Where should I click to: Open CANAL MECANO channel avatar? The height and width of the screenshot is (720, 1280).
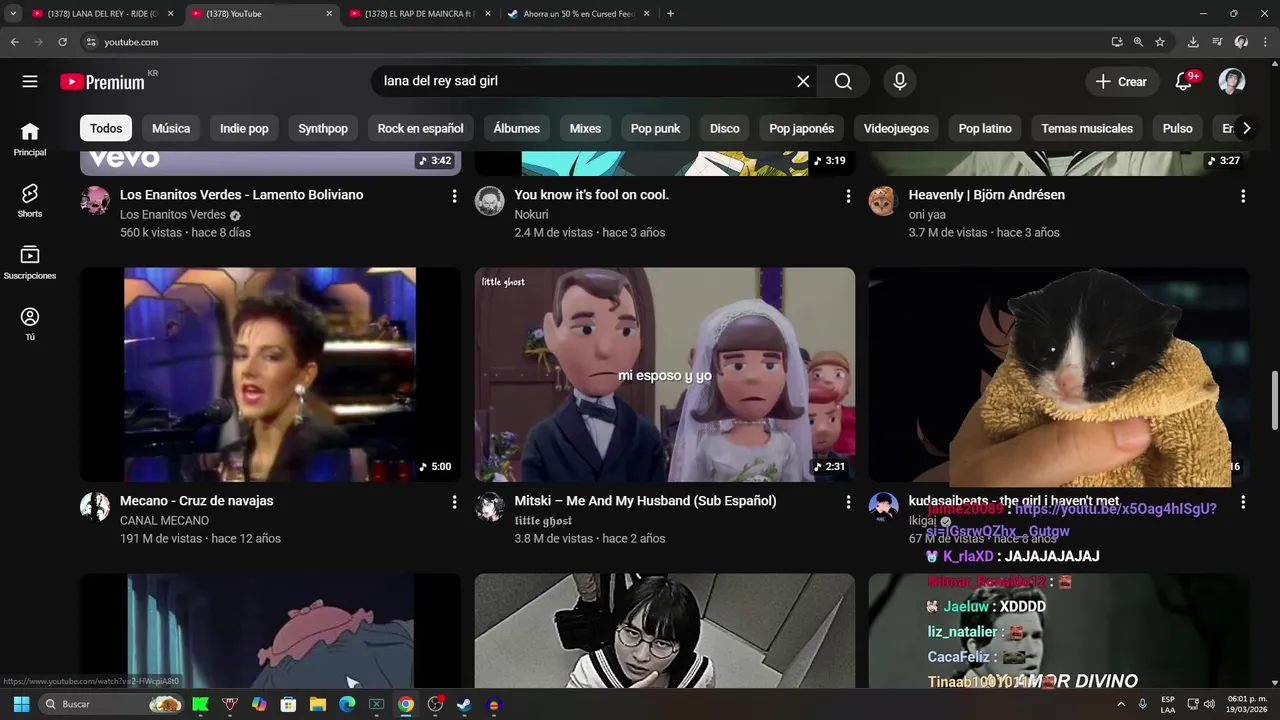(x=95, y=507)
